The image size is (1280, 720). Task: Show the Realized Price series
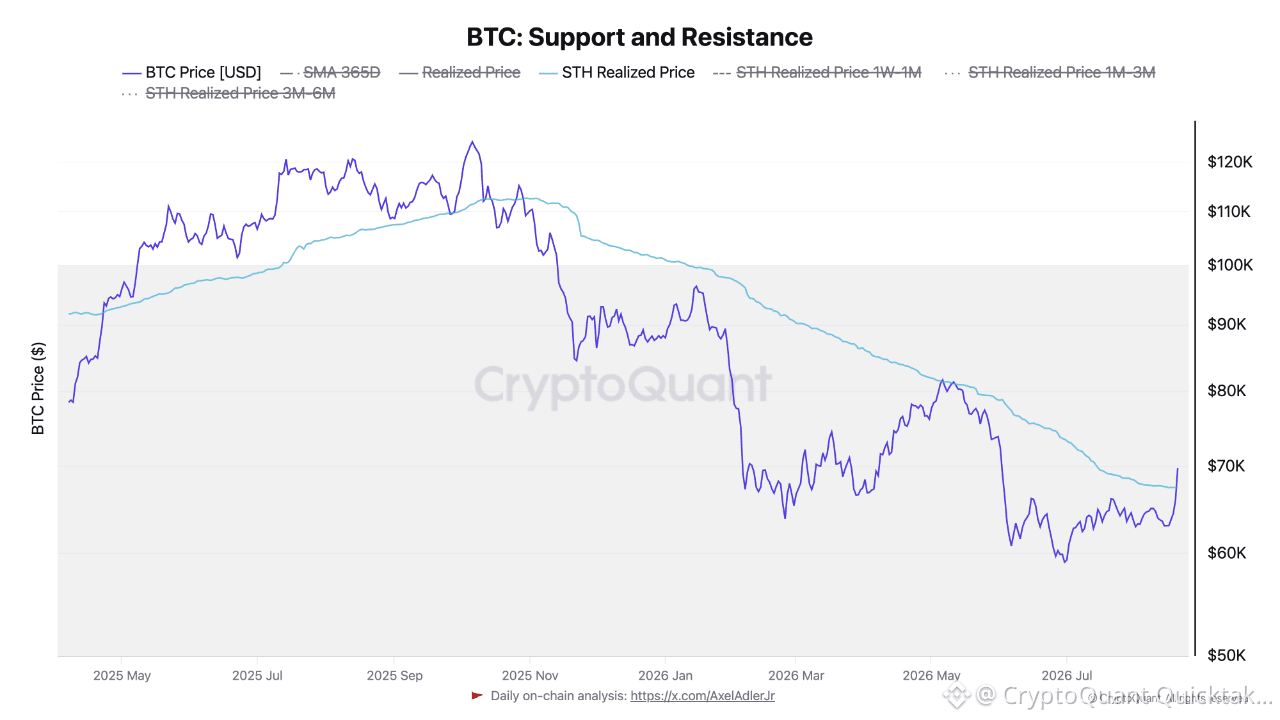[459, 72]
